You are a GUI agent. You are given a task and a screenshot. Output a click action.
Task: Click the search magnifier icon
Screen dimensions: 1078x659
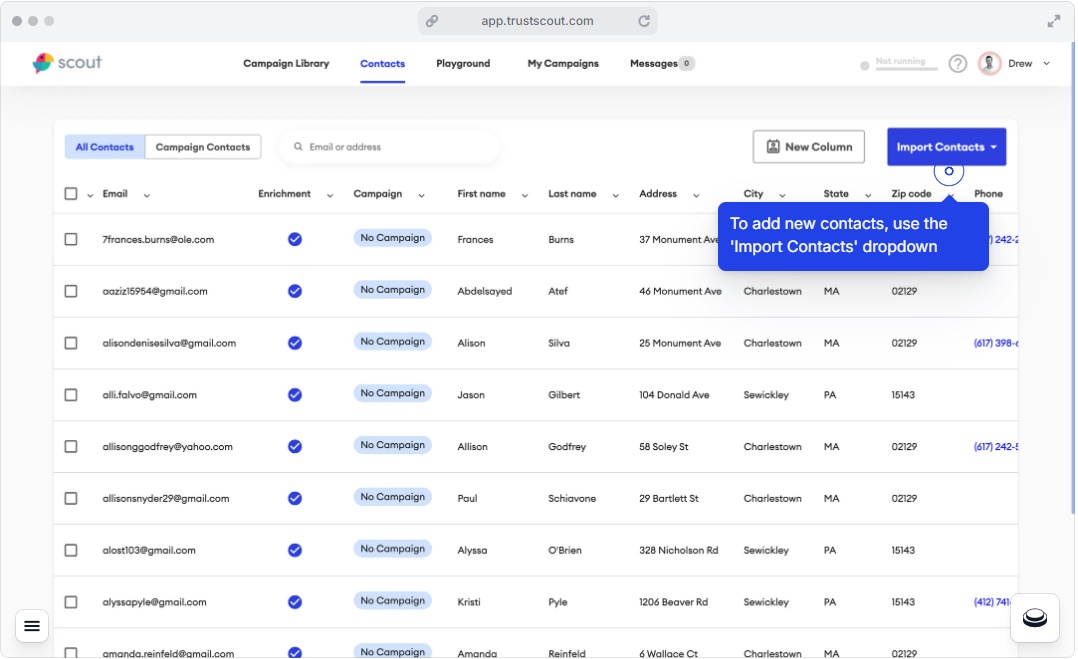(x=298, y=146)
